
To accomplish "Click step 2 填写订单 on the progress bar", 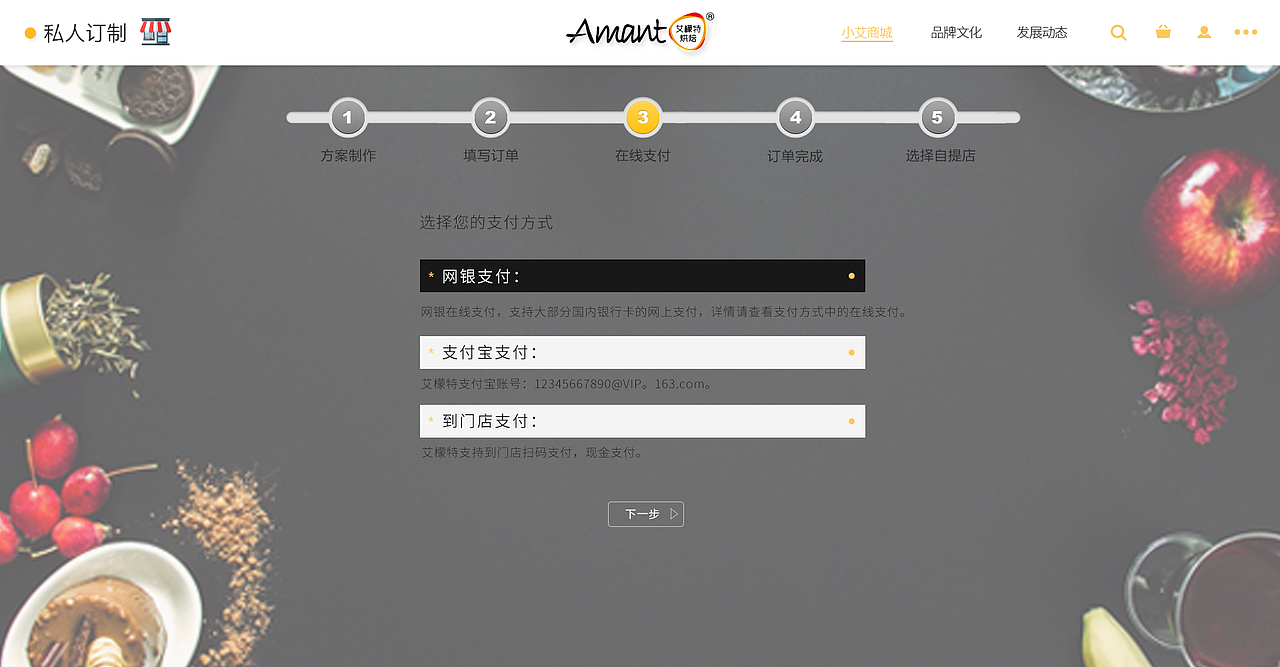I will pos(490,117).
